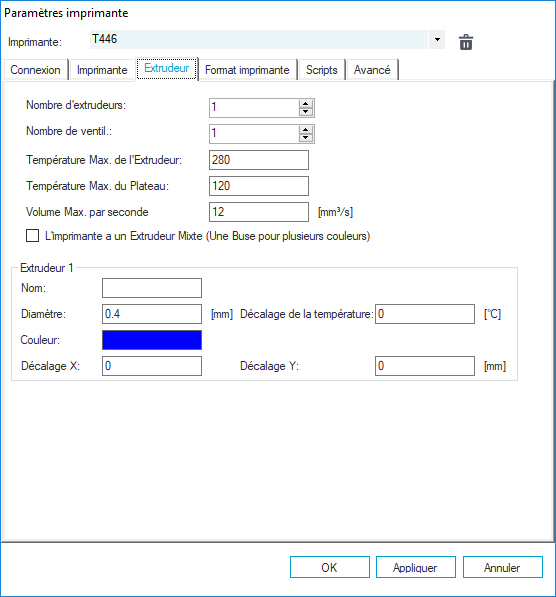Decrease Nombre de ventil. with down arrow

(305, 137)
